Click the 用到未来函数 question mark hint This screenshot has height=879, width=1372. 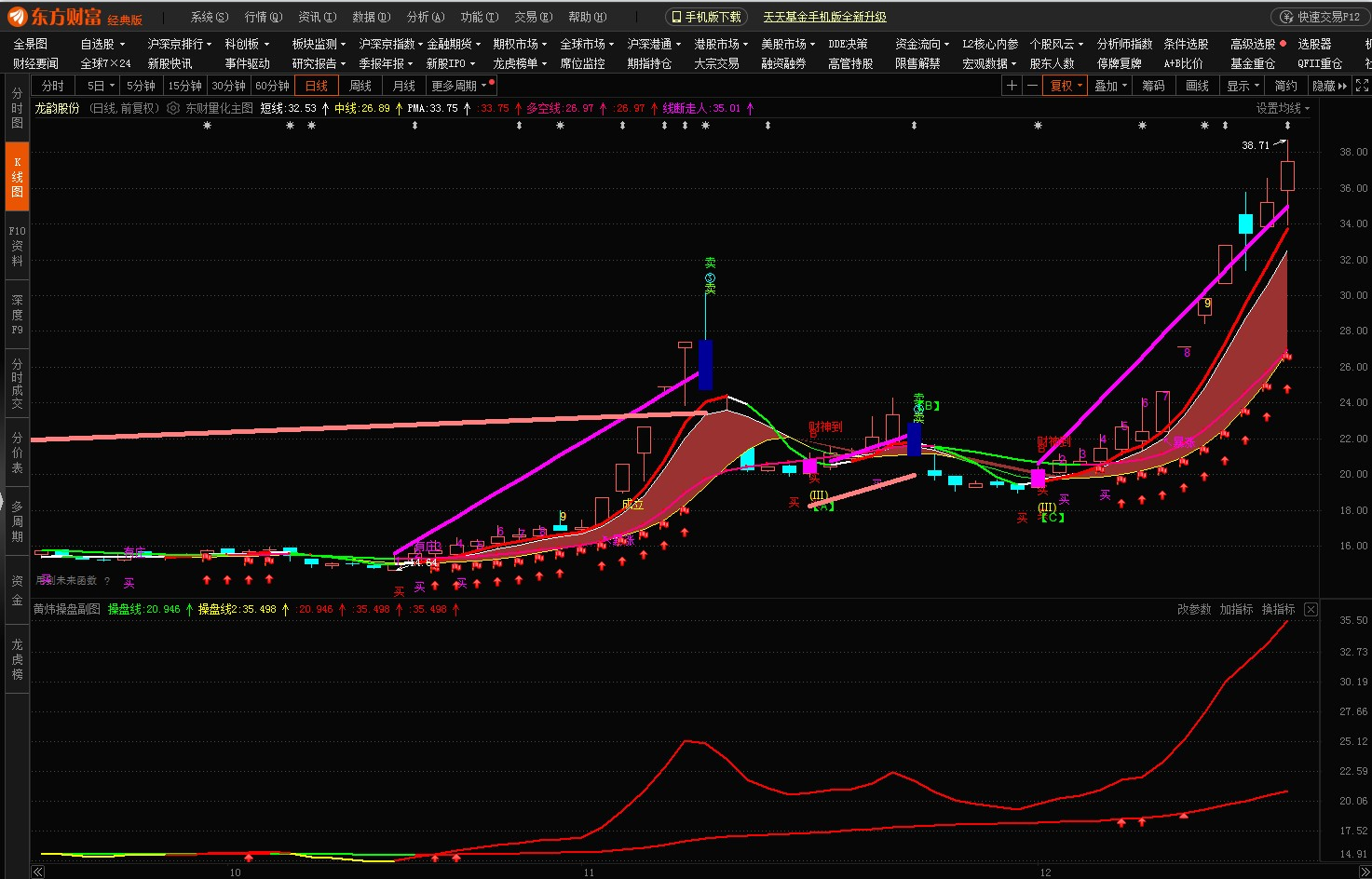pyautogui.click(x=107, y=580)
